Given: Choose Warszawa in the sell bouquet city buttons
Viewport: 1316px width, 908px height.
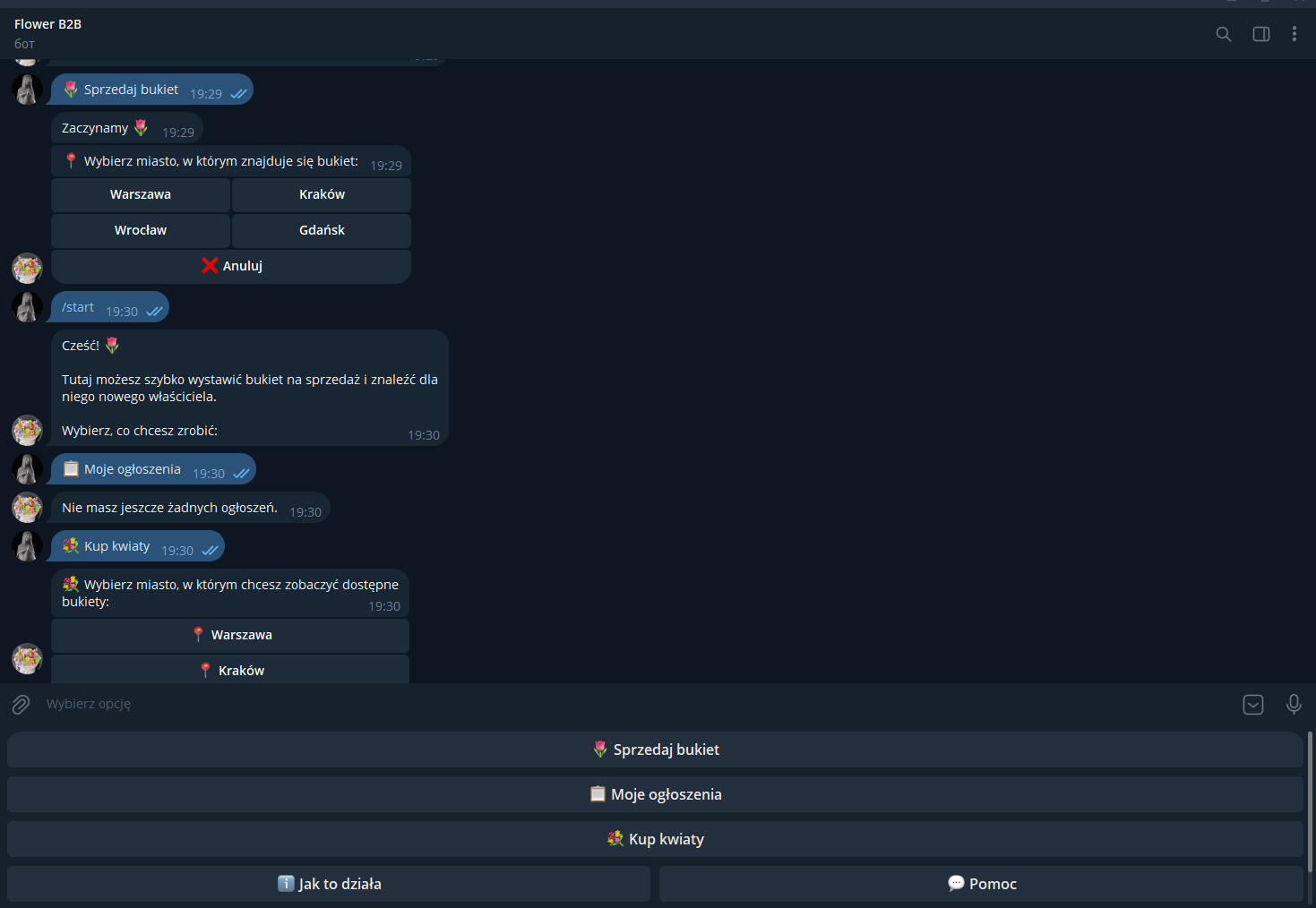Looking at the screenshot, I should point(141,194).
